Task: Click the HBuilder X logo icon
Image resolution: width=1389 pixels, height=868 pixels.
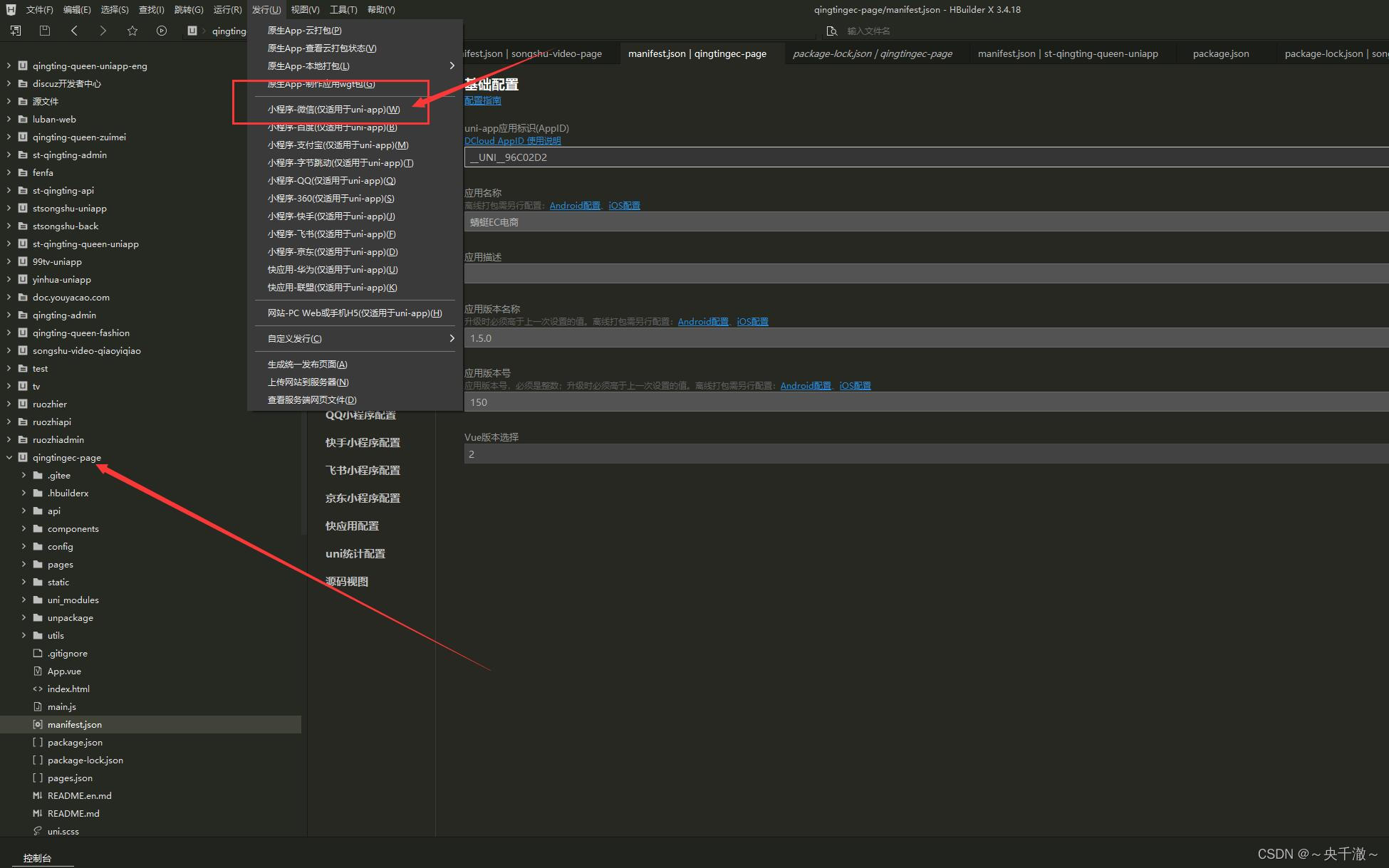Action: point(11,9)
